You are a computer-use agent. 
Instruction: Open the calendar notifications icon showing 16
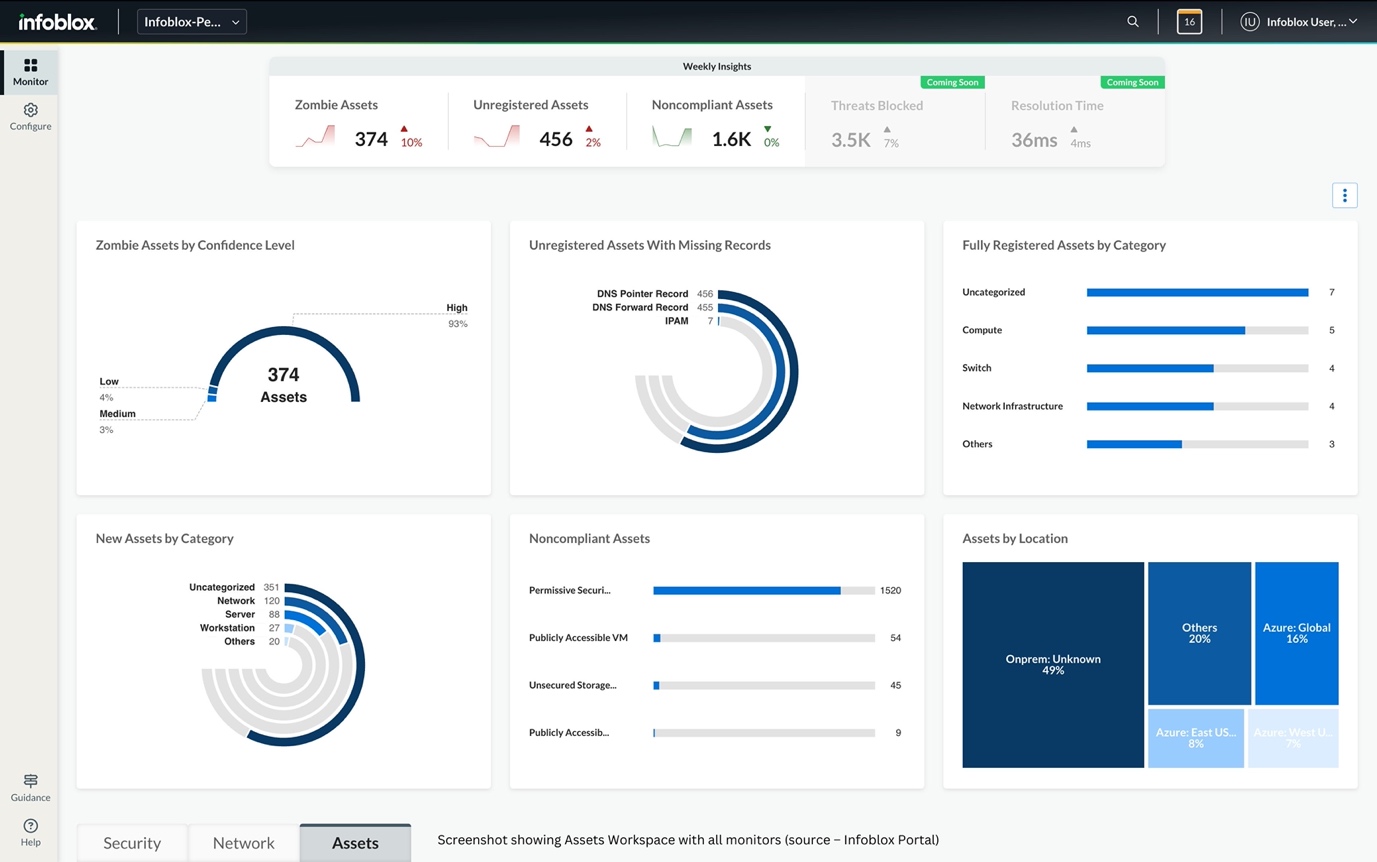pos(1189,22)
